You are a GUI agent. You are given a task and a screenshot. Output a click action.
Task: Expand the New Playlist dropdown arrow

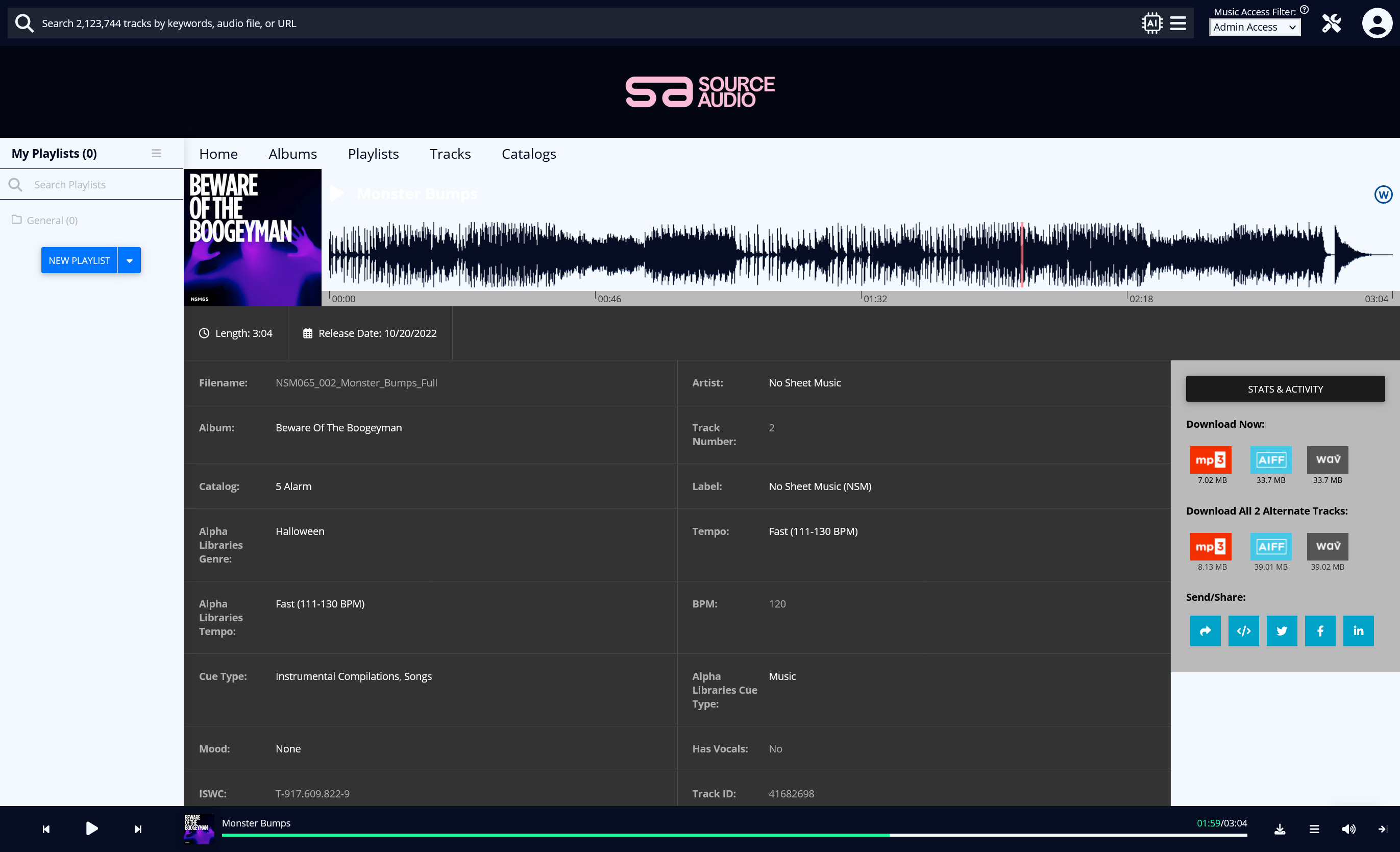click(x=130, y=260)
